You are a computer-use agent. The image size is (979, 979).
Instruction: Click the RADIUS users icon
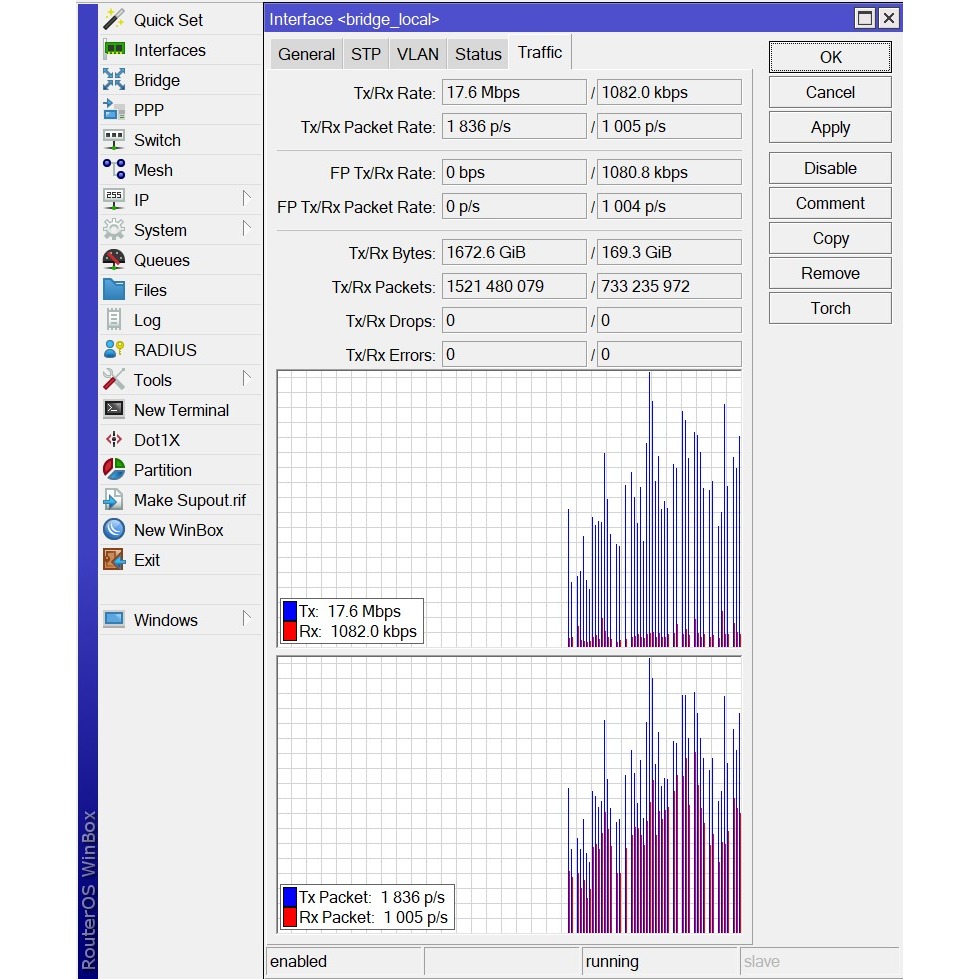coord(114,349)
